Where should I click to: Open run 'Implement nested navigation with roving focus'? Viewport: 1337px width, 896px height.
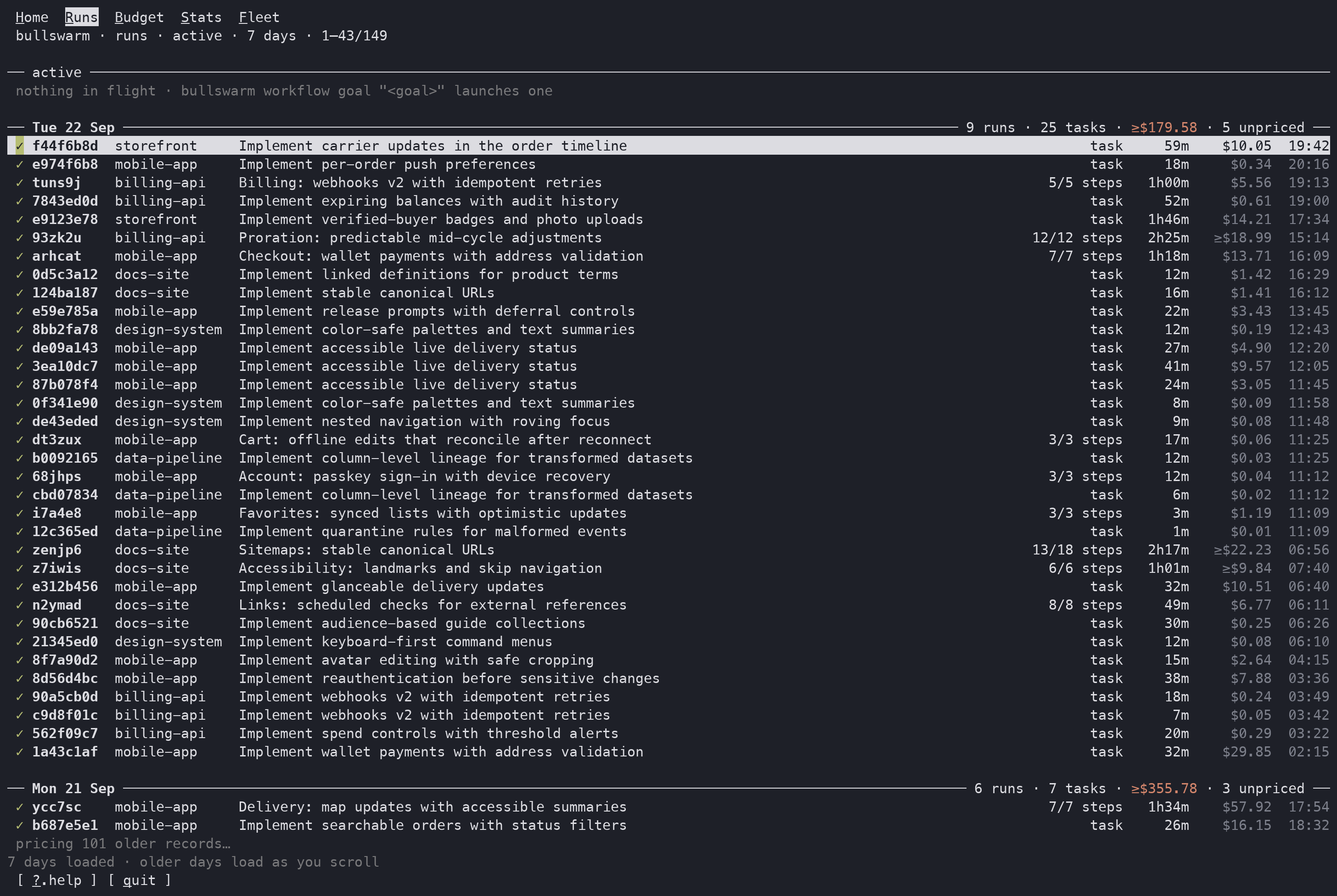coord(424,421)
